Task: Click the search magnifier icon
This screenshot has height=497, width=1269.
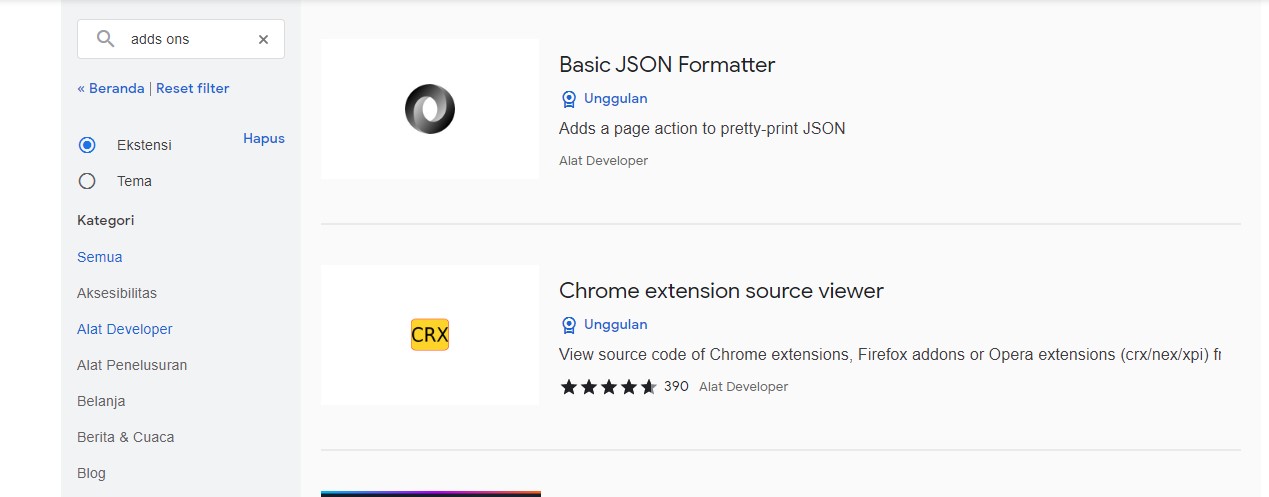Action: pos(105,39)
